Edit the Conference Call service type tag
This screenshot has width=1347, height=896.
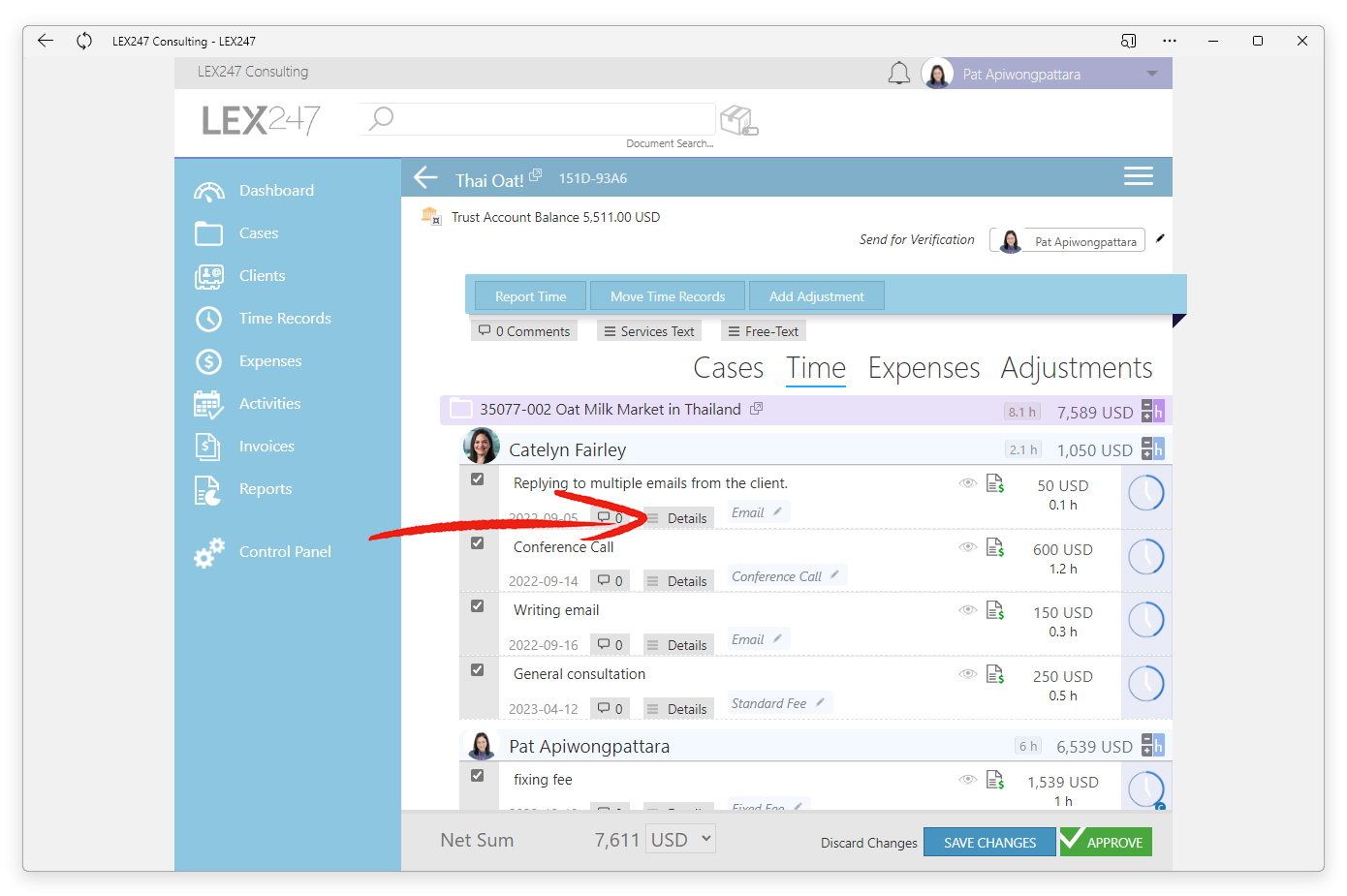pyautogui.click(x=786, y=576)
